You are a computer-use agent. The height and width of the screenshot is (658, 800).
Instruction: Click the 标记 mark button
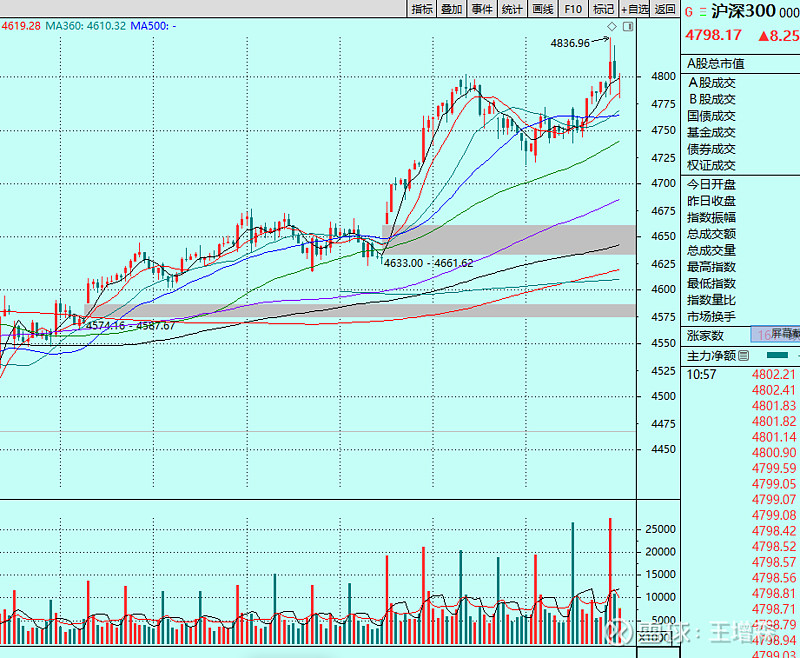point(603,9)
